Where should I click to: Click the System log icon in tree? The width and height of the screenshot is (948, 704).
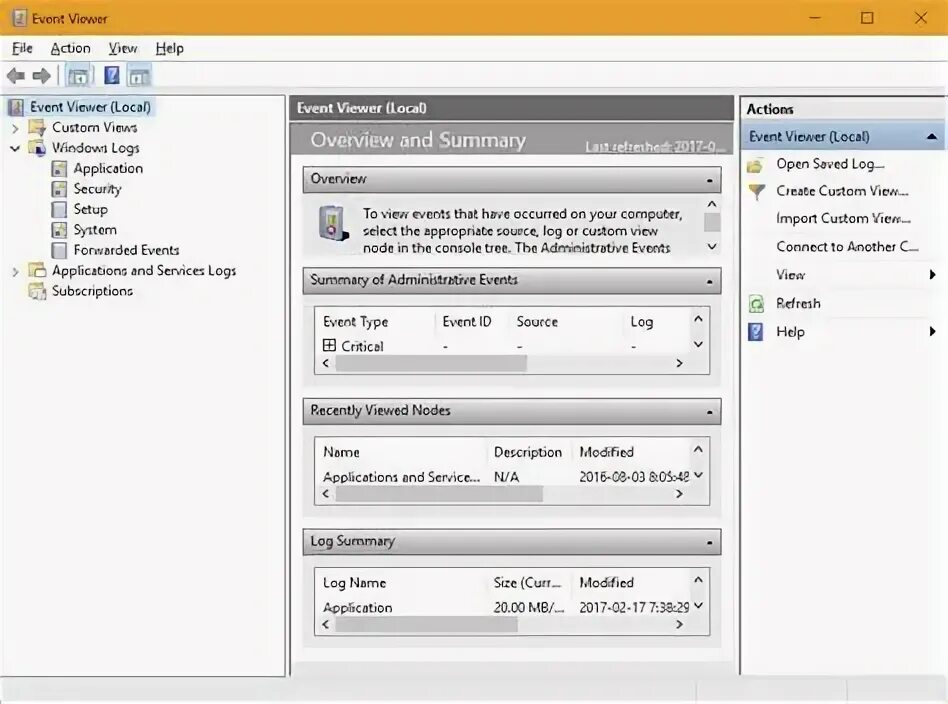tap(59, 230)
